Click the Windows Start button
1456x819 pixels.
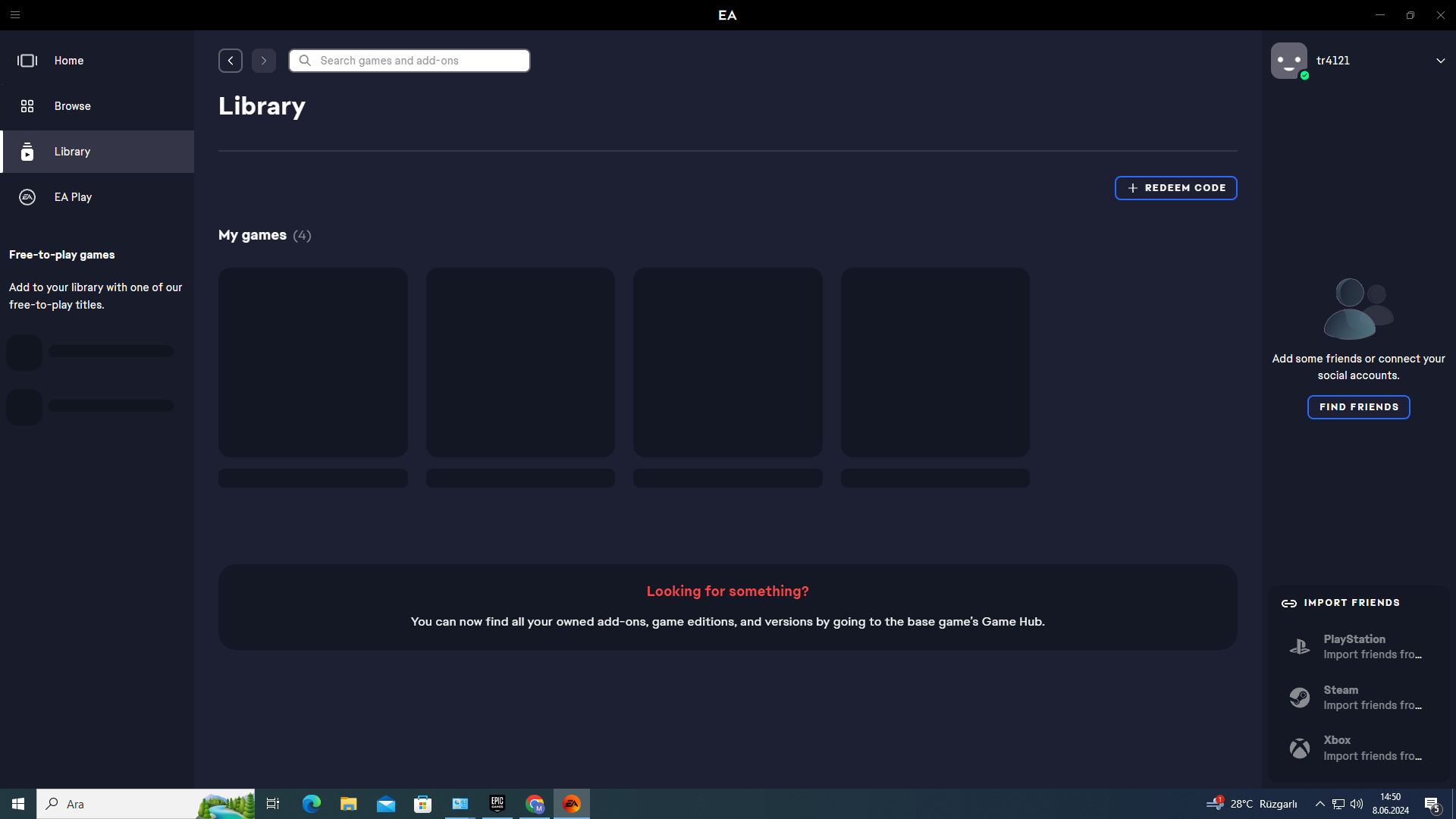click(18, 804)
